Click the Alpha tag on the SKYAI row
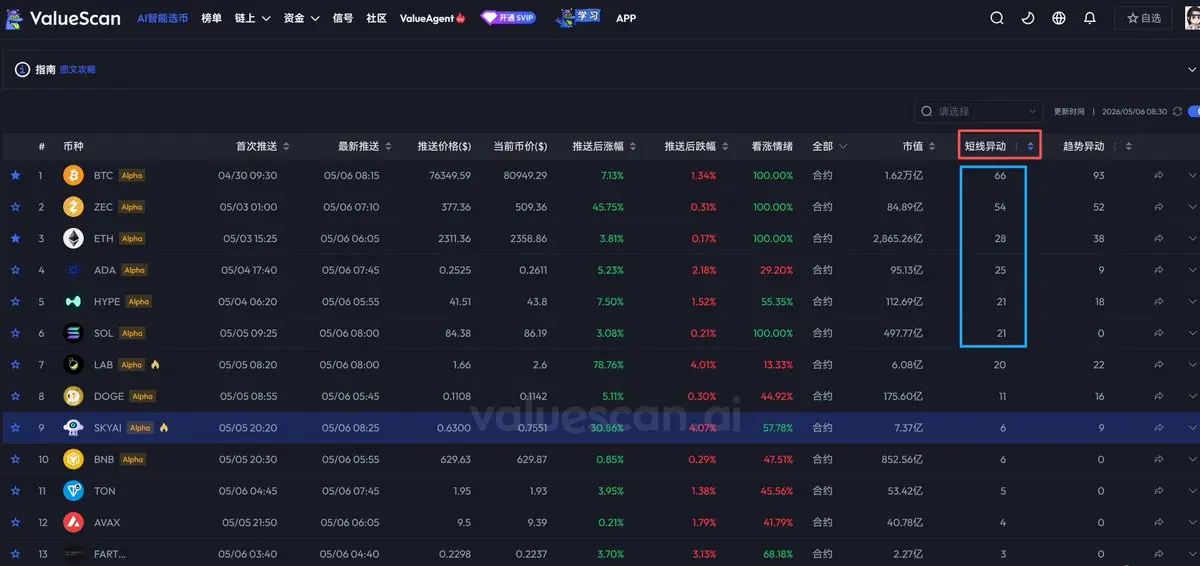Screen dimensions: 1200x566 coord(140,428)
